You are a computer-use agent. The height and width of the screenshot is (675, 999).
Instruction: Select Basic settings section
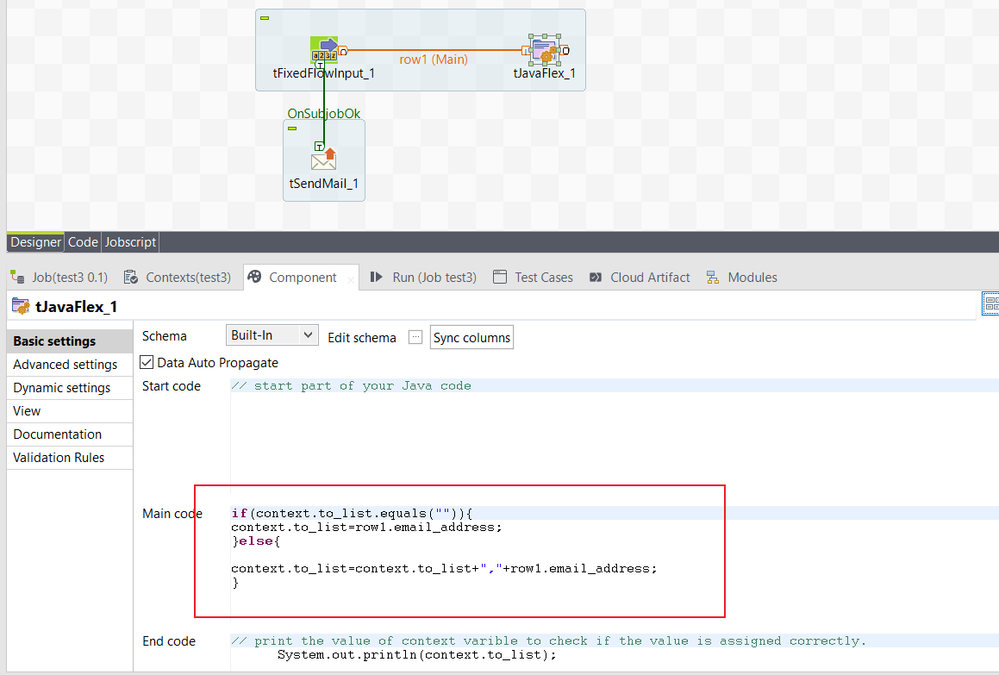coord(69,341)
